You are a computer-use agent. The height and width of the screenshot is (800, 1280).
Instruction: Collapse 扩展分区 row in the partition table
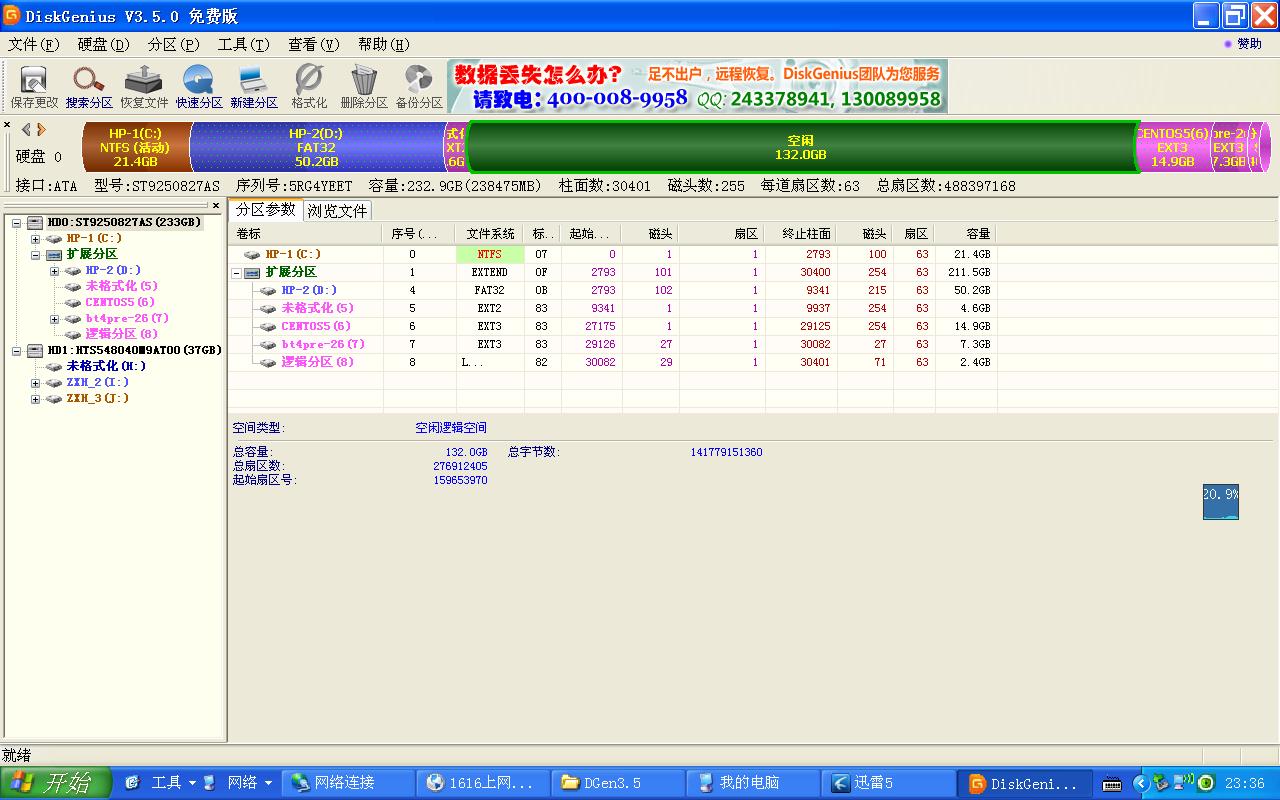237,272
